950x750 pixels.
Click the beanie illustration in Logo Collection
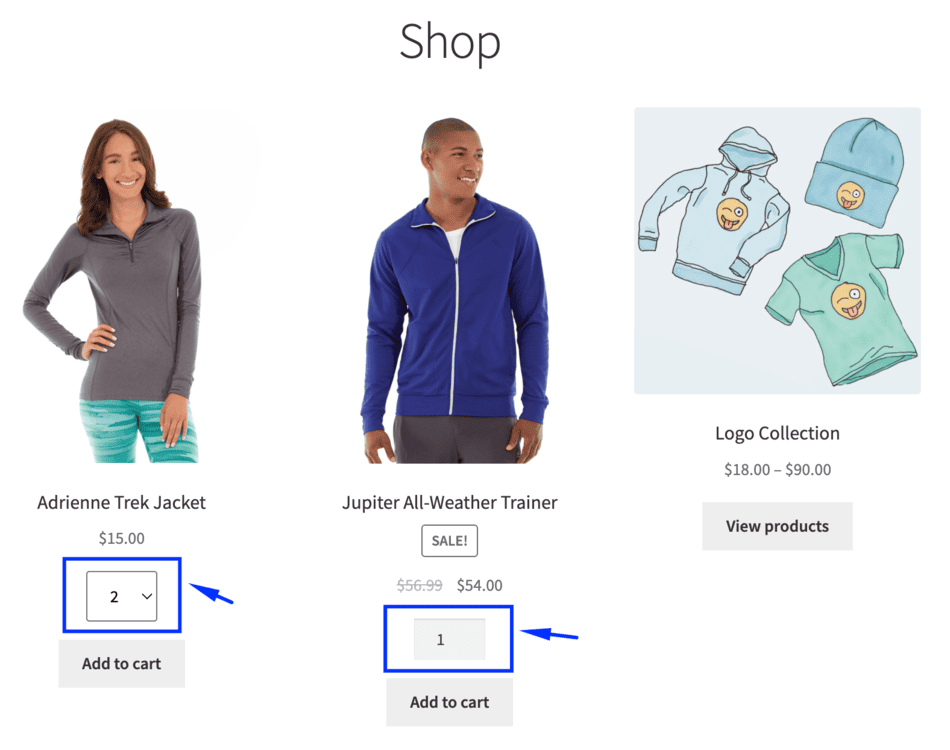click(x=855, y=173)
